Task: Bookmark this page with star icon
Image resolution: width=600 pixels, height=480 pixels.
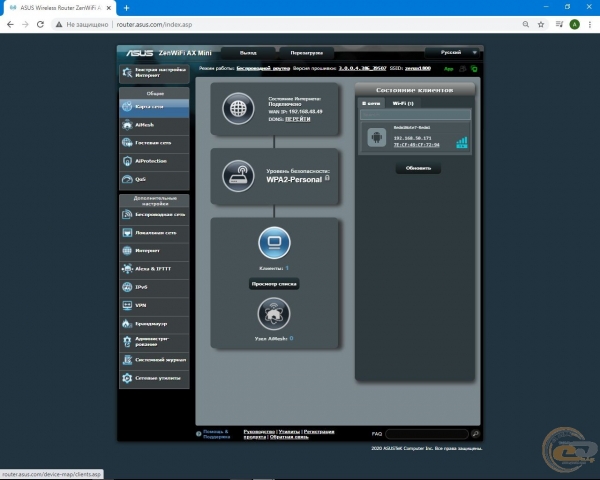Action: coord(541,24)
